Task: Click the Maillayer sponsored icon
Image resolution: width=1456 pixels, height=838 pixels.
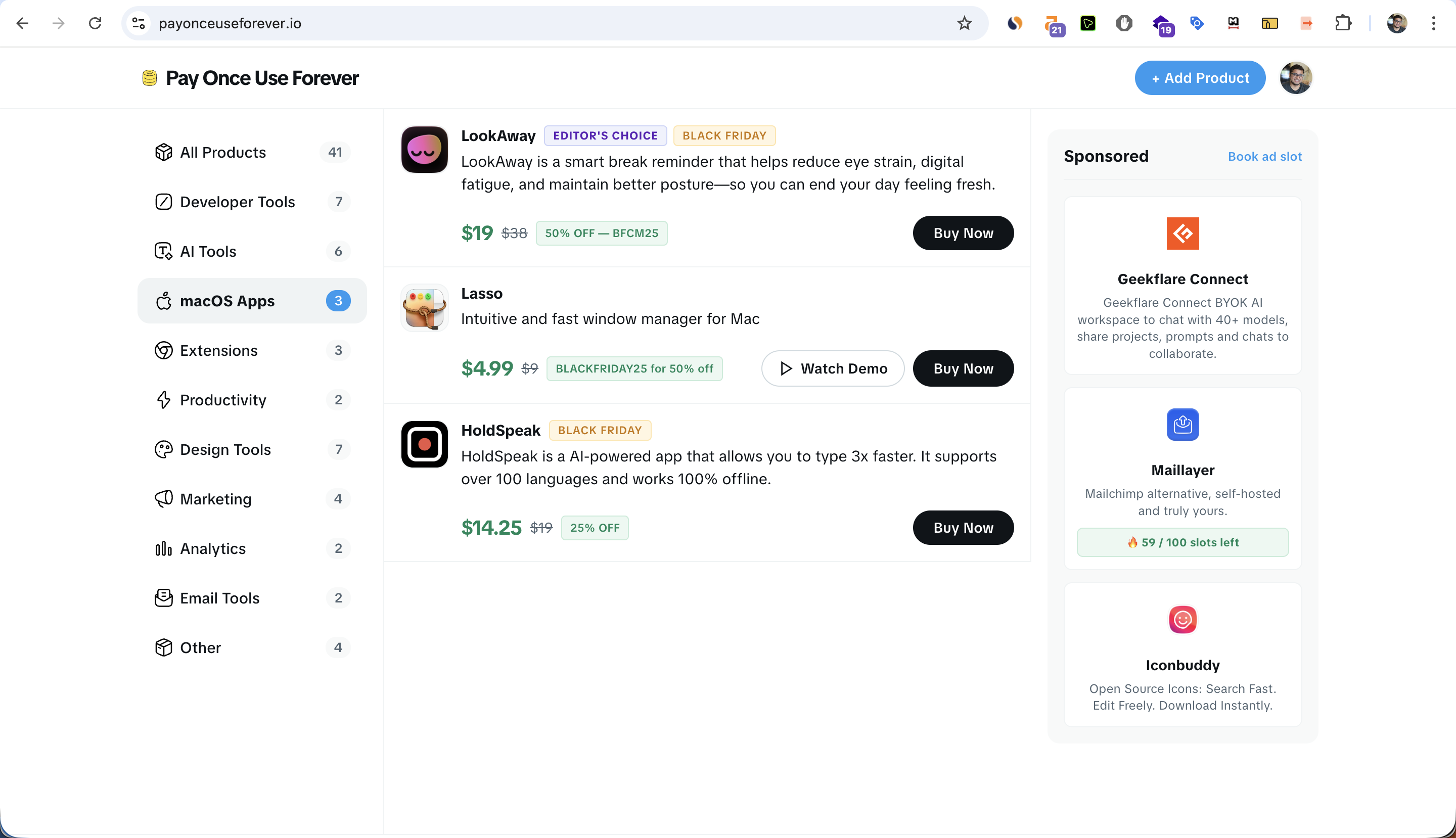Action: tap(1182, 424)
